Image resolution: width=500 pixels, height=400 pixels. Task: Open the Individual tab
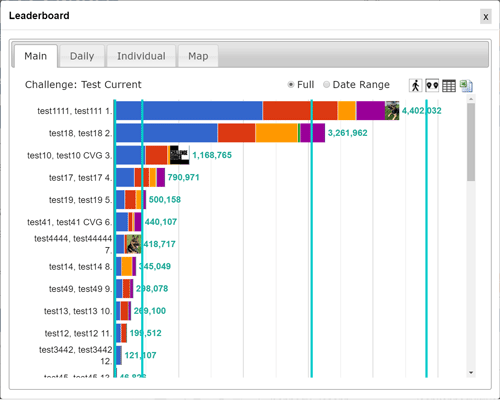(x=141, y=56)
